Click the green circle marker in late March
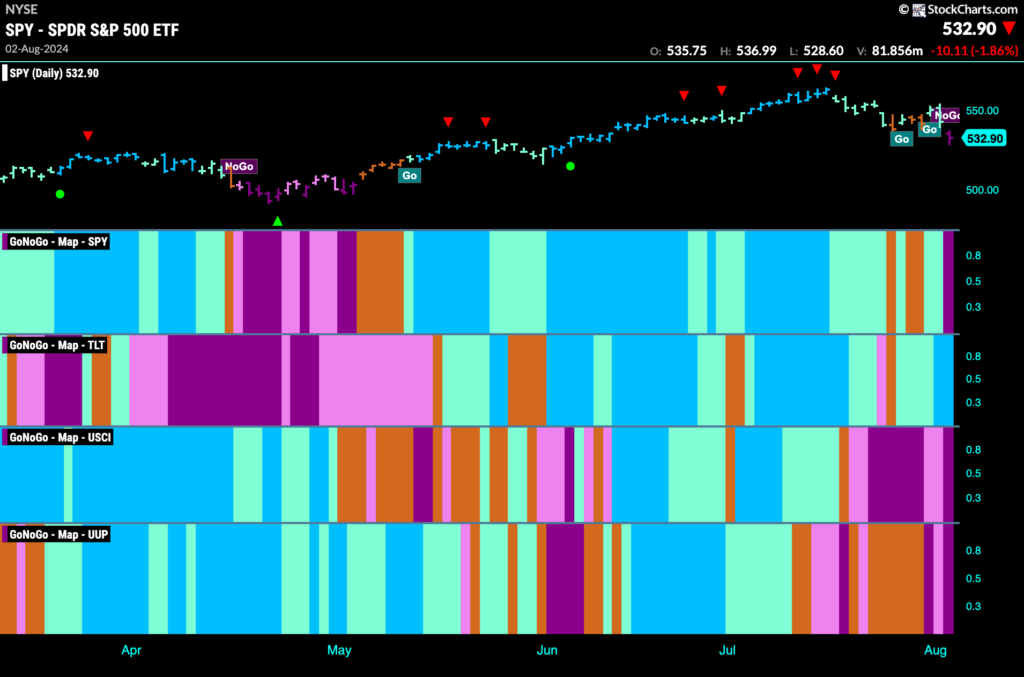The image size is (1024, 677). 60,194
